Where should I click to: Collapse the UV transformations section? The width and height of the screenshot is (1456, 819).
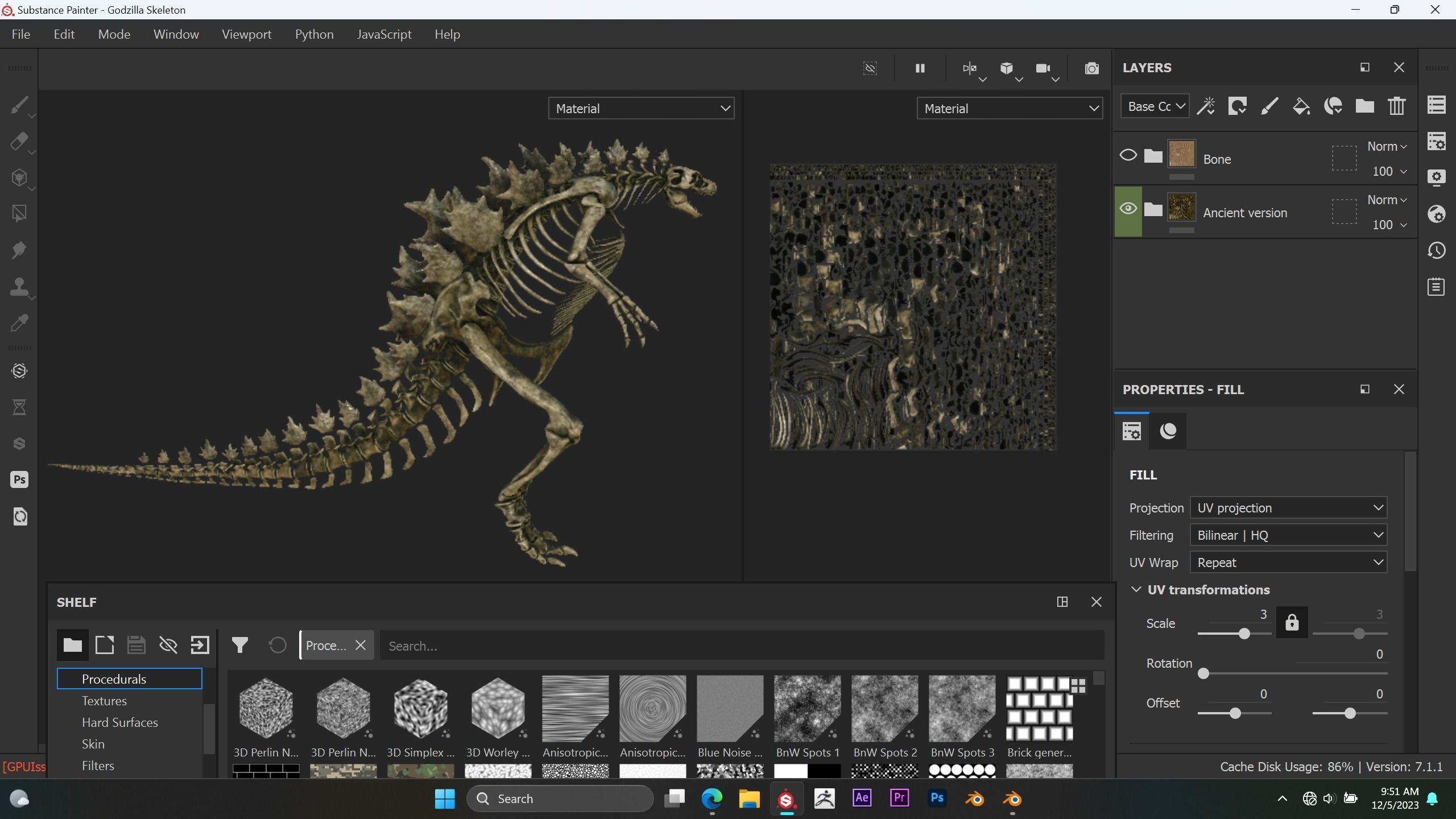[1136, 590]
